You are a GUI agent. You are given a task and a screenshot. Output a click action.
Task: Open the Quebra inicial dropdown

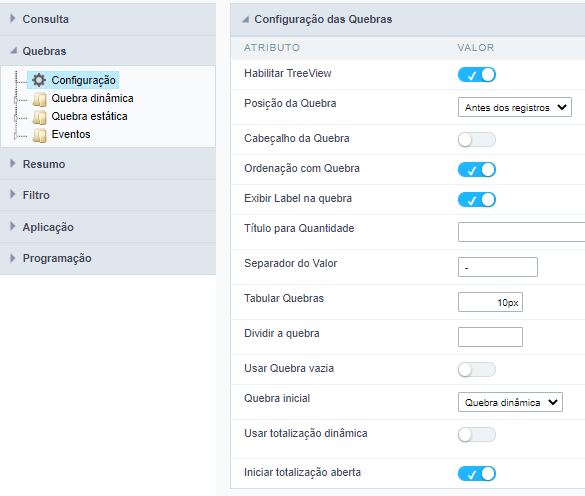pyautogui.click(x=510, y=402)
